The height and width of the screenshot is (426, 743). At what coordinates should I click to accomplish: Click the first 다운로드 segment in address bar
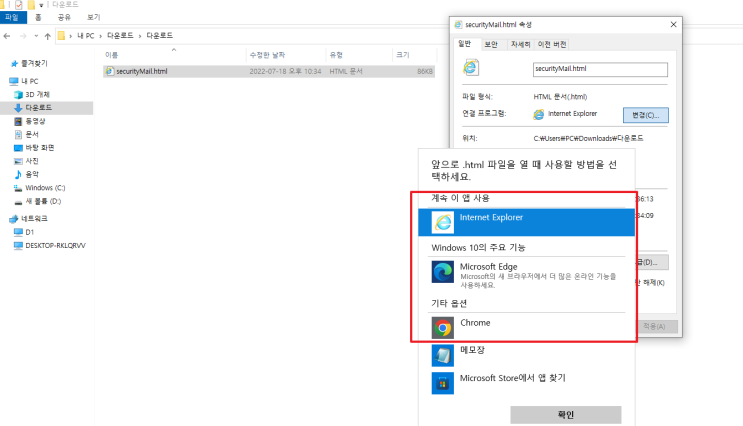tap(120, 36)
